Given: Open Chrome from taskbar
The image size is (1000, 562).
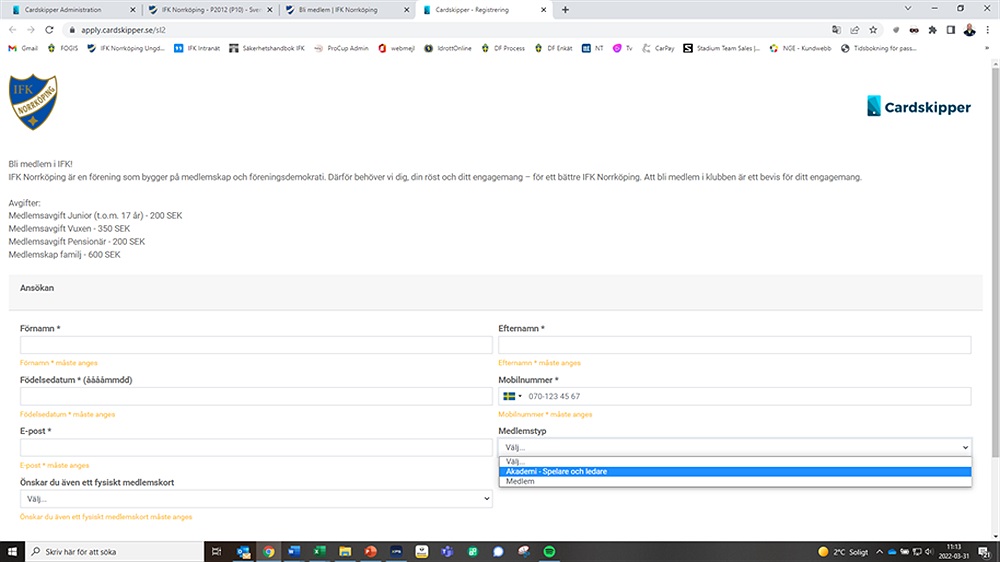Looking at the screenshot, I should coord(268,552).
